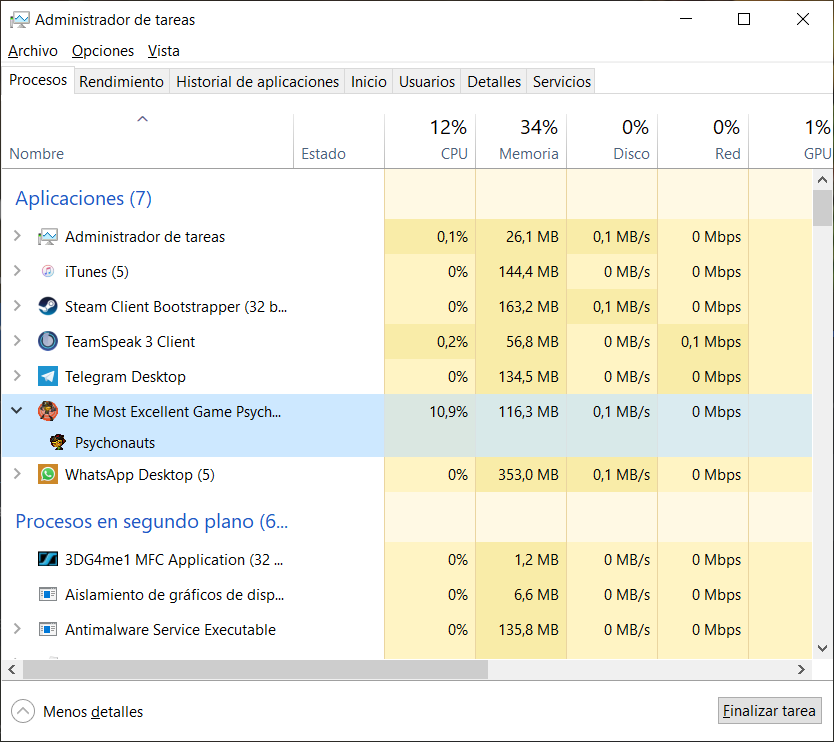834x742 pixels.
Task: Expand the iTunes (5) process group
Action: coord(15,271)
